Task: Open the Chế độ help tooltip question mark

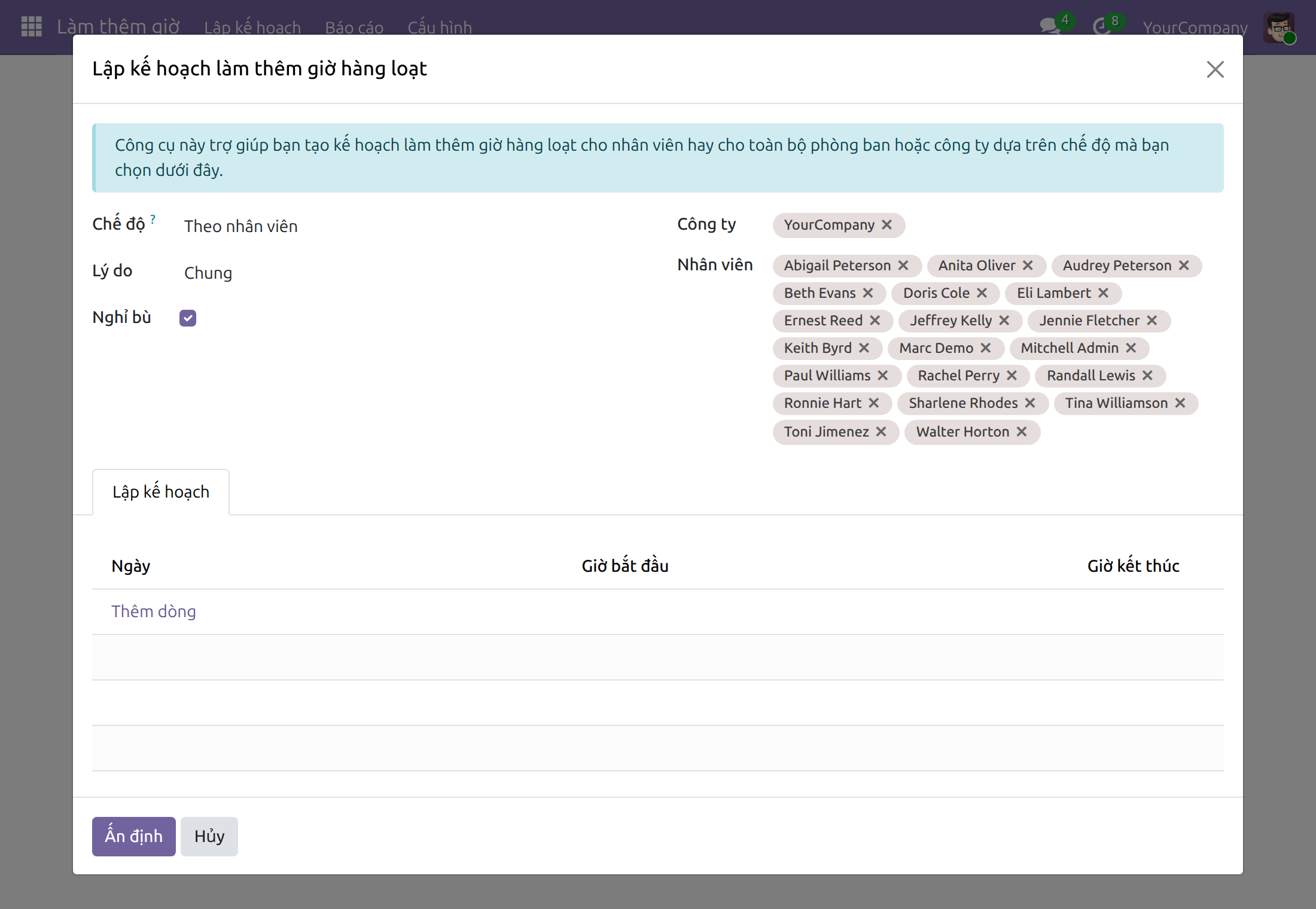Action: [153, 219]
